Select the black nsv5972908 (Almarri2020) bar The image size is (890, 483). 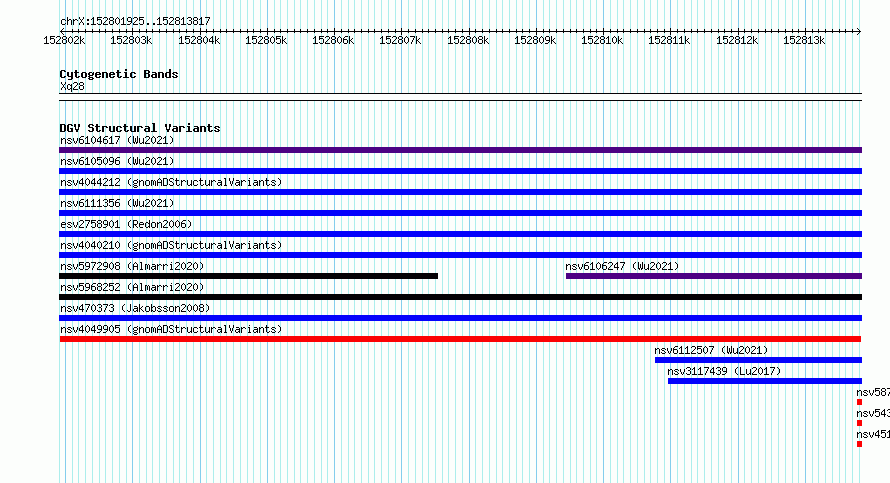pos(249,276)
